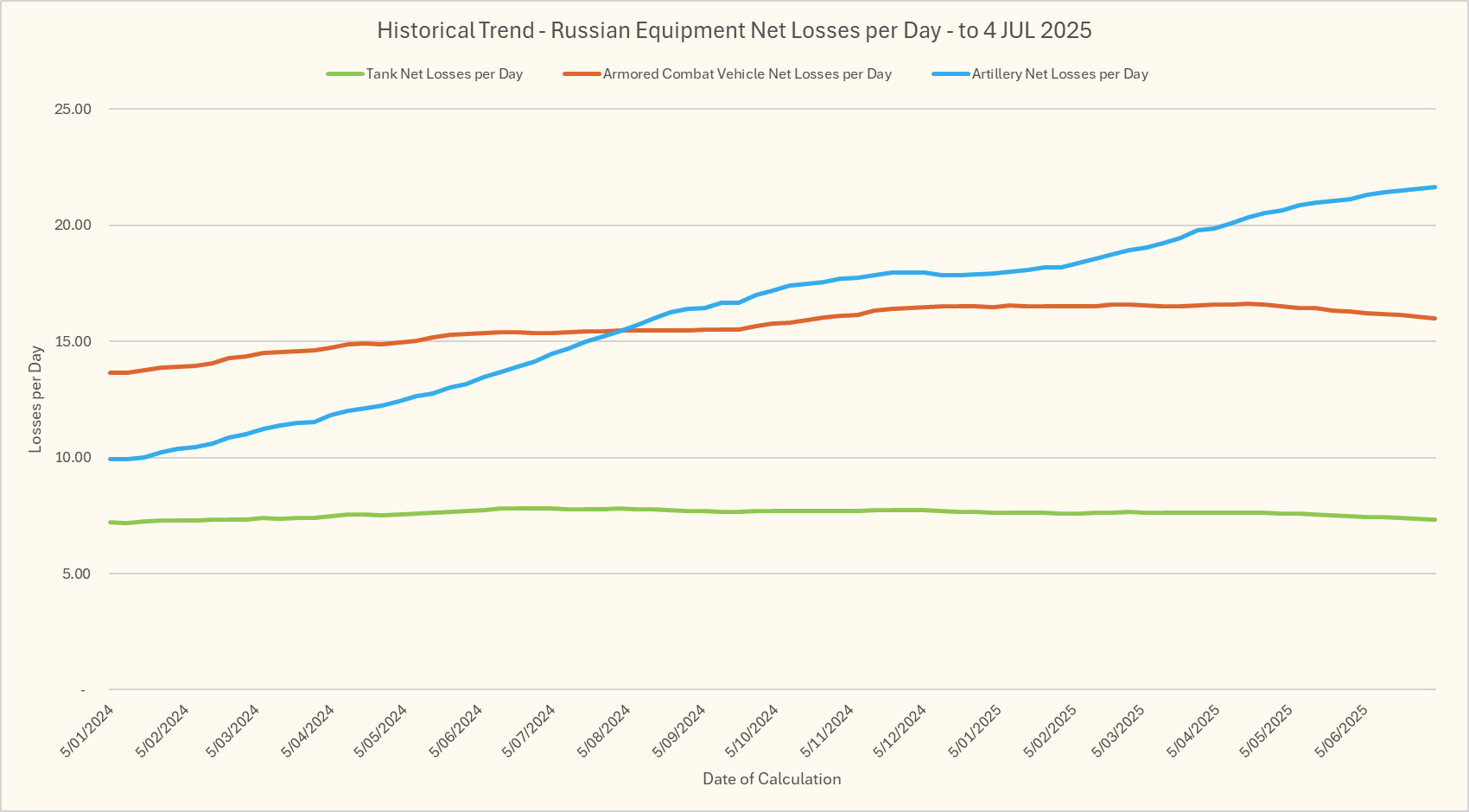Select the Armored Combat Vehicle legend label
This screenshot has height=812, width=1469.
747,74
